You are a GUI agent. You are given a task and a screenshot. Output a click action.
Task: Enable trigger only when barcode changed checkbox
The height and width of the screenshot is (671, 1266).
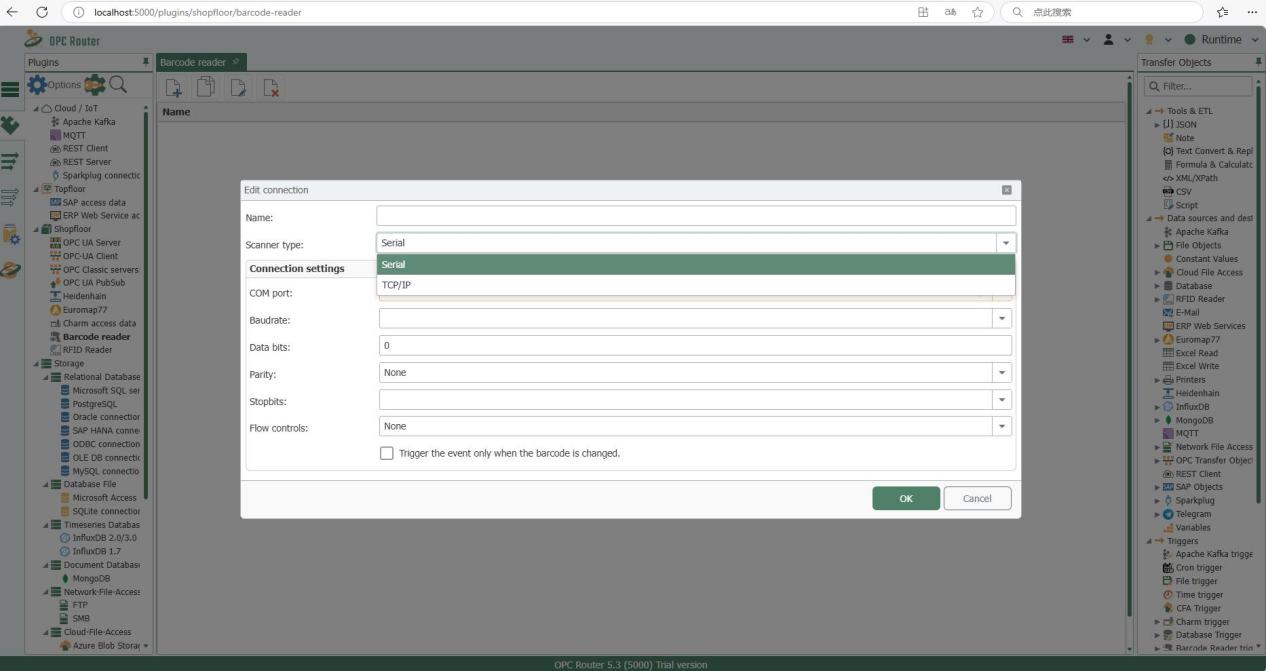(387, 453)
